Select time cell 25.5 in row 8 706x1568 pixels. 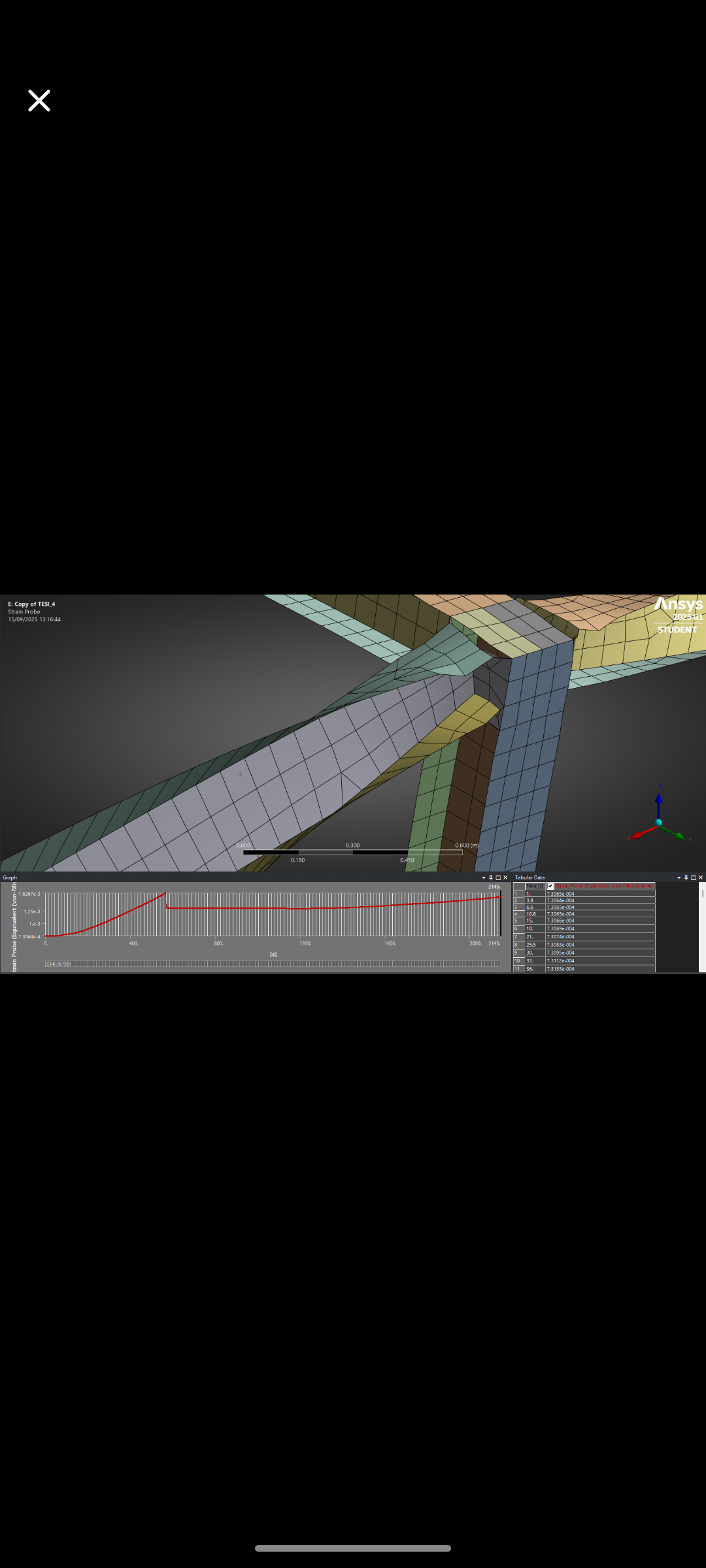click(x=535, y=945)
